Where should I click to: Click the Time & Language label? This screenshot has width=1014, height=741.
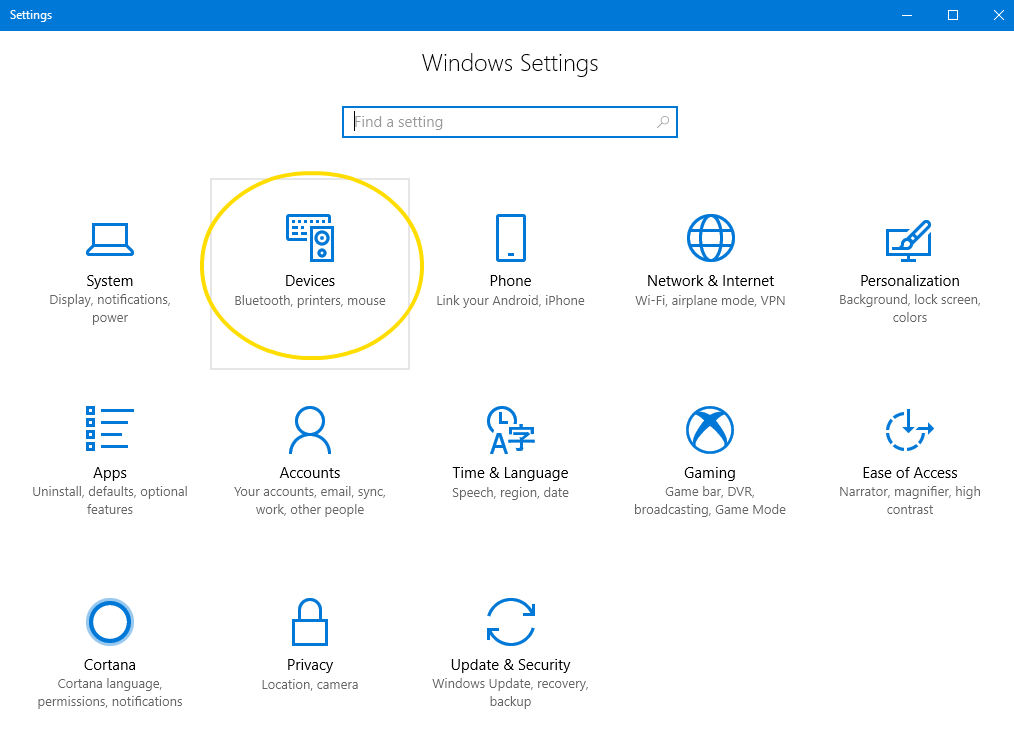tap(510, 473)
